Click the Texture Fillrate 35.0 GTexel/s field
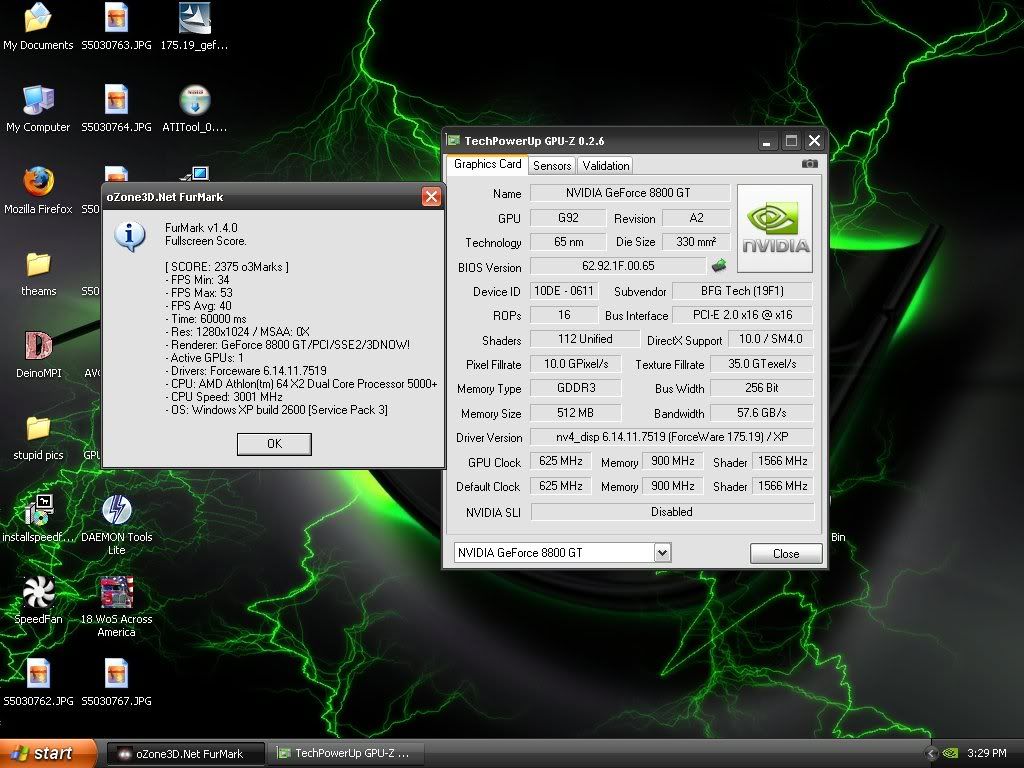The image size is (1024, 768). pos(761,364)
